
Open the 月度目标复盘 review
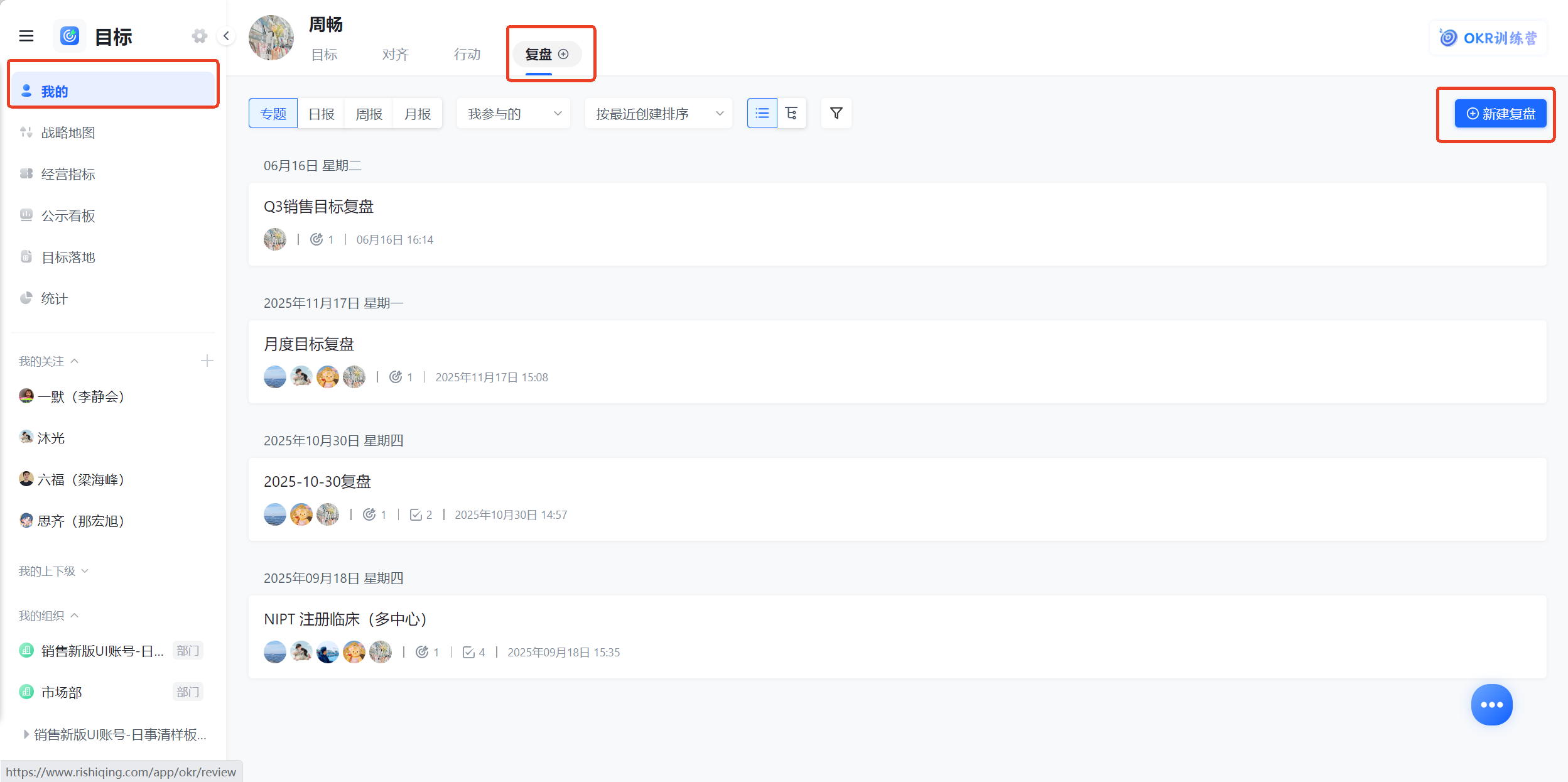tap(897, 362)
